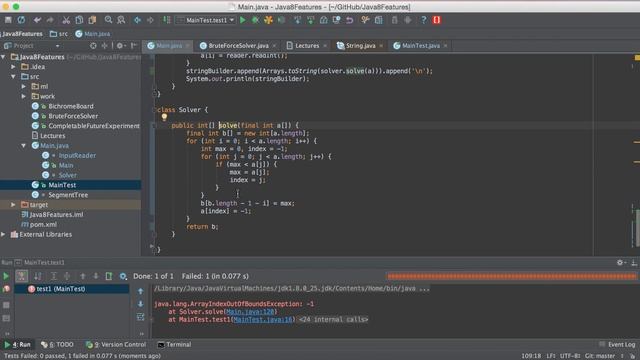Screen dimensions: 640x360
Task: Switch to the BruteForceSolver.java tab
Action: 238,46
